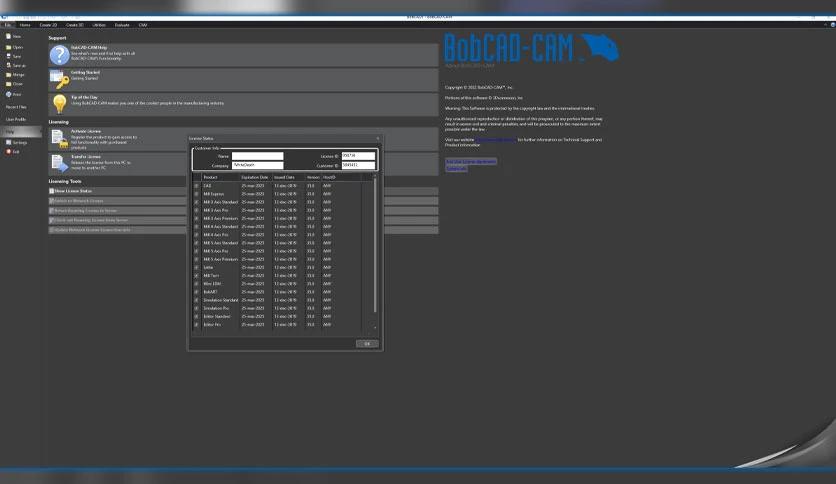Image resolution: width=836 pixels, height=484 pixels.
Task: Select the Mill 3 Axis Premium row text
Action: point(221,219)
